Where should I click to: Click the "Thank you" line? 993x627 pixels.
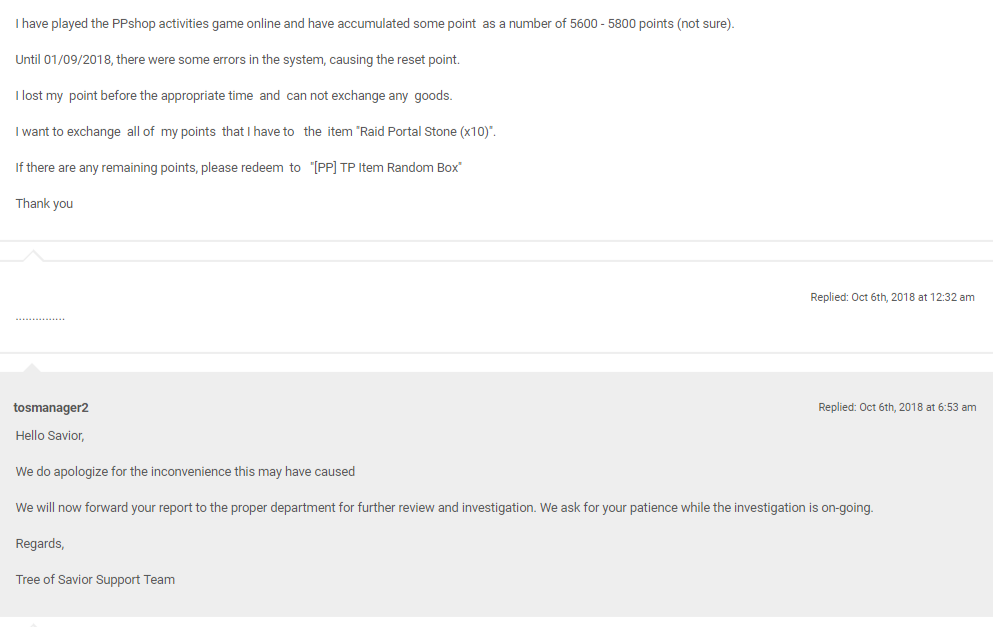pyautogui.click(x=44, y=204)
